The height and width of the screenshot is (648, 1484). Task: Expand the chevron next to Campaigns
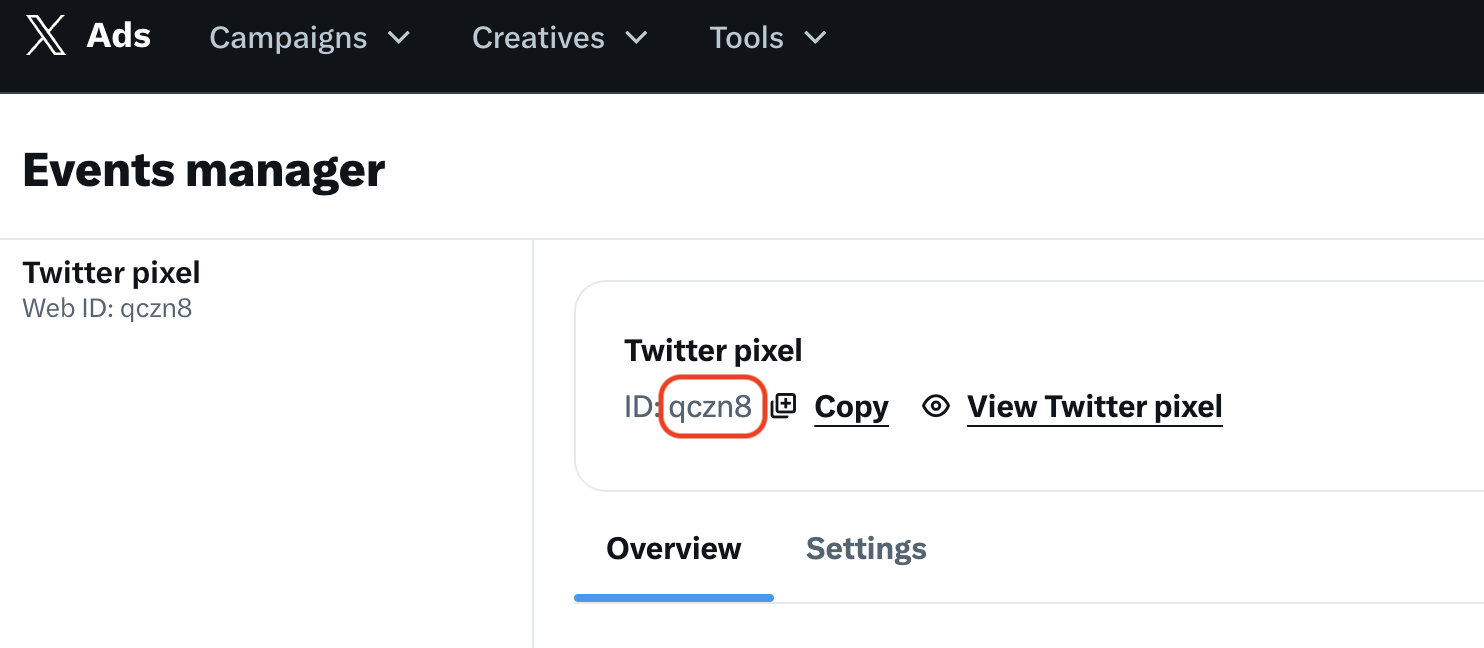(x=399, y=38)
